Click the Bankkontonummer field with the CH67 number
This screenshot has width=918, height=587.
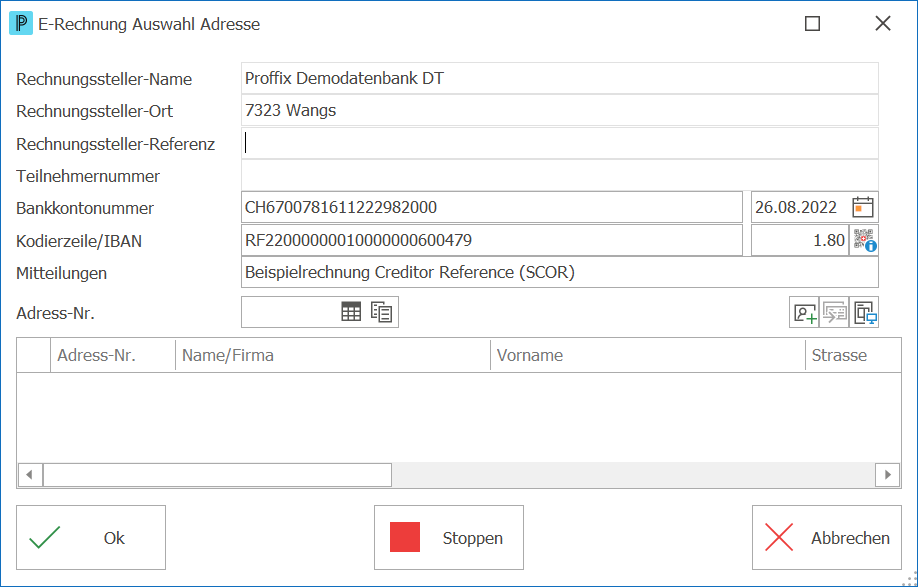(492, 207)
